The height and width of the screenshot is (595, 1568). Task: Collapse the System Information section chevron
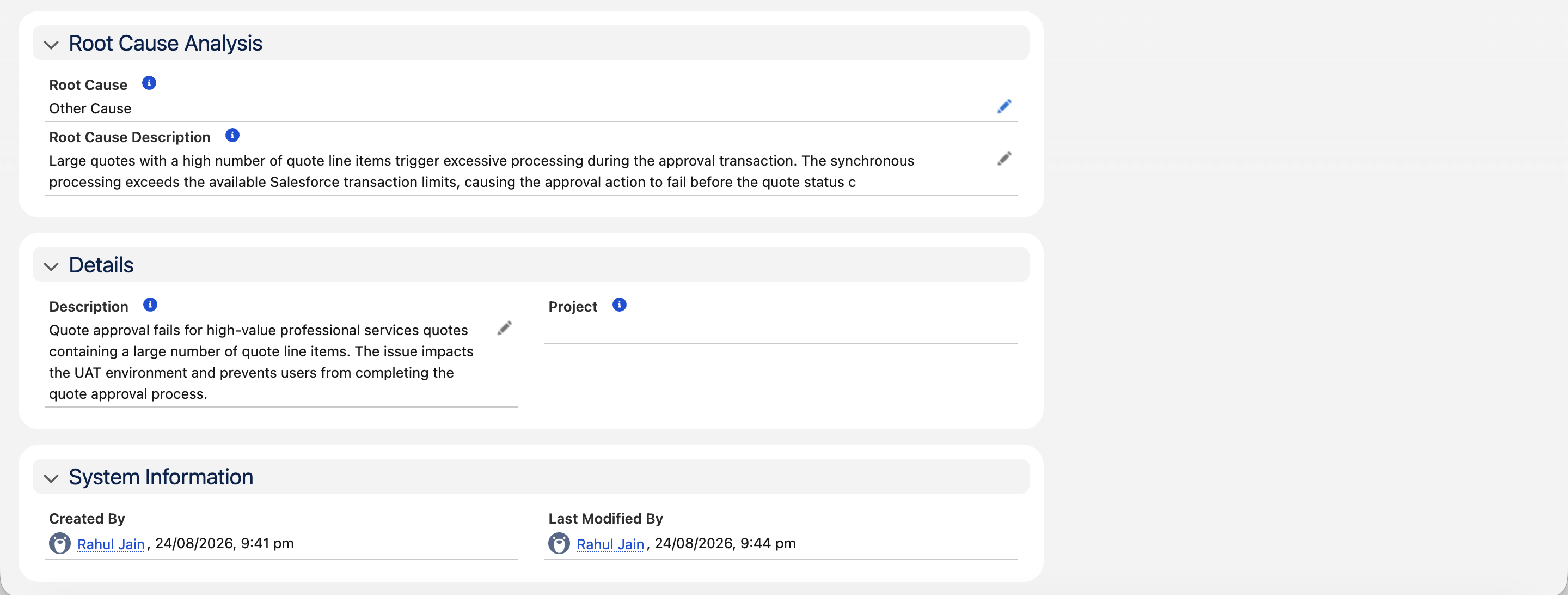click(51, 478)
